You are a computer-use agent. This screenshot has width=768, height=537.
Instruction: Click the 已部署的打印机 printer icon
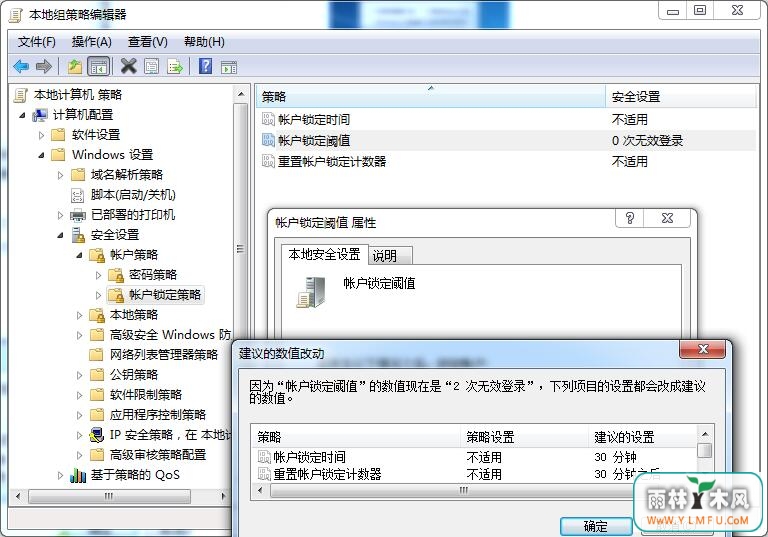click(x=77, y=215)
